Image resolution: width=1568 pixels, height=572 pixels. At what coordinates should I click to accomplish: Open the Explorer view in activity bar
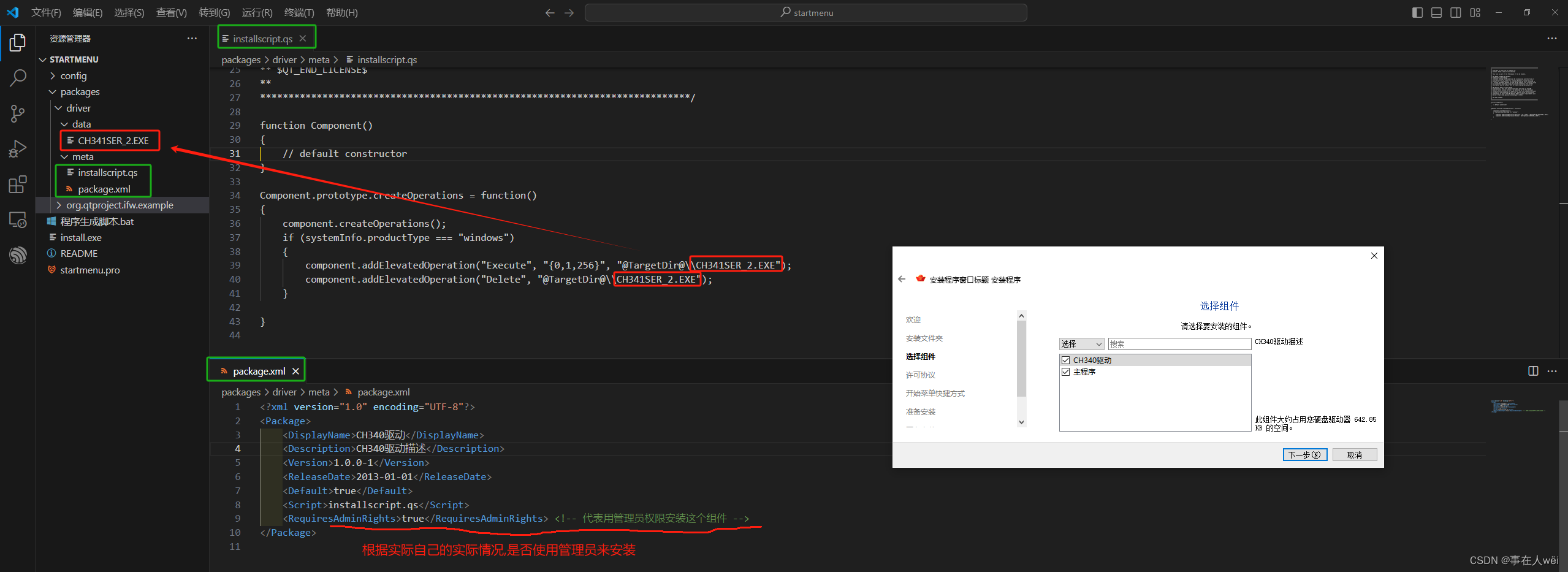[x=18, y=43]
